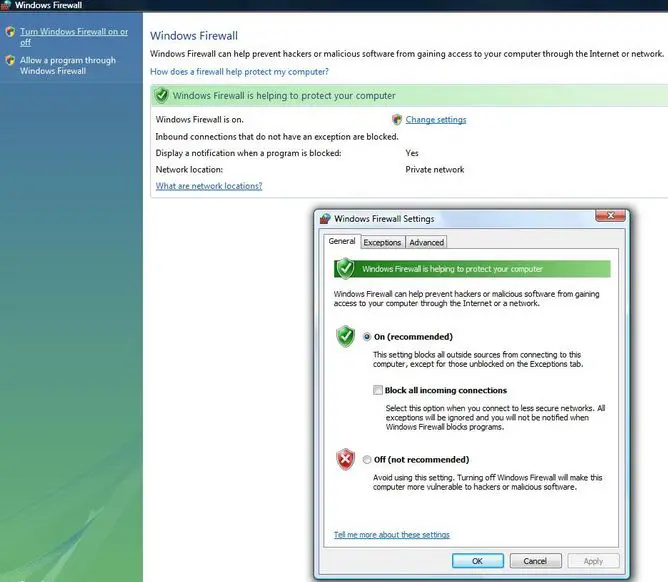
Task: Open the Exceptions tab
Action: [x=382, y=242]
